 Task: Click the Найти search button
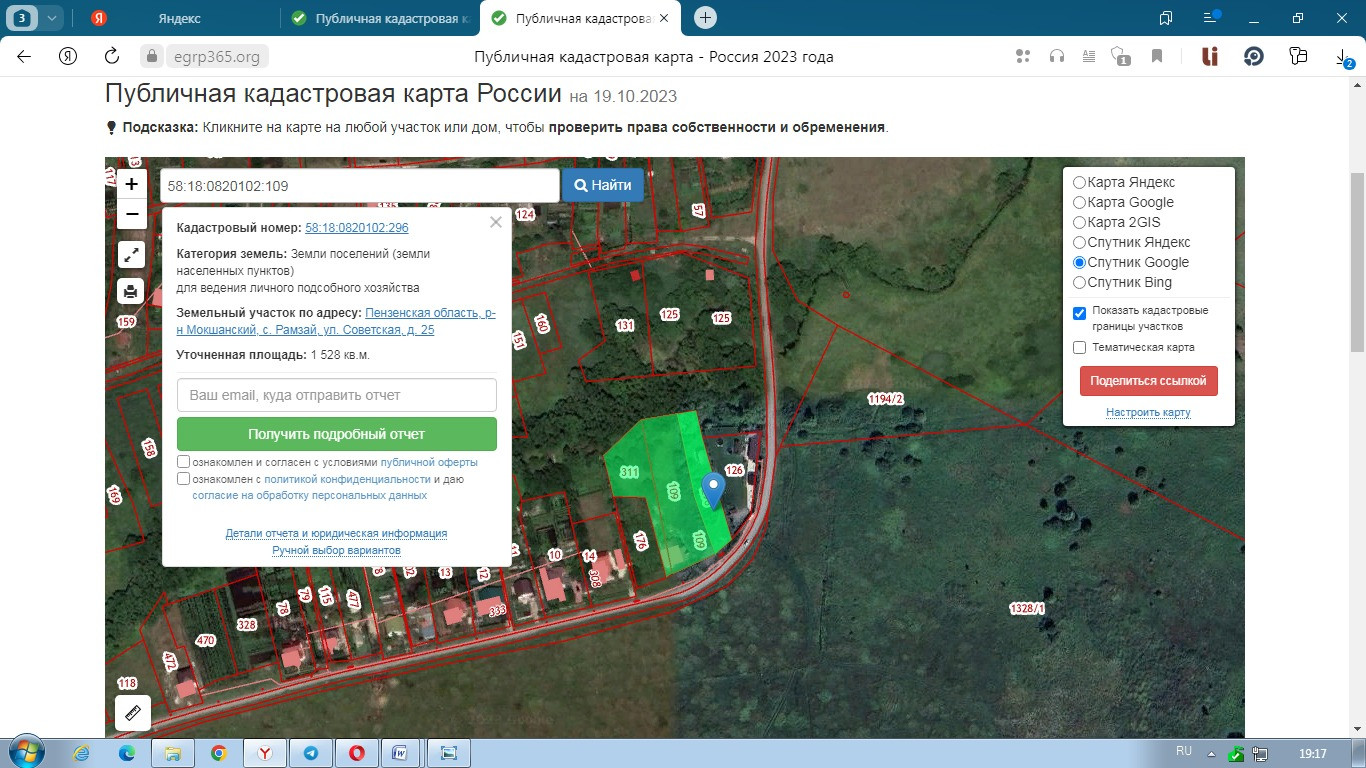click(x=602, y=185)
